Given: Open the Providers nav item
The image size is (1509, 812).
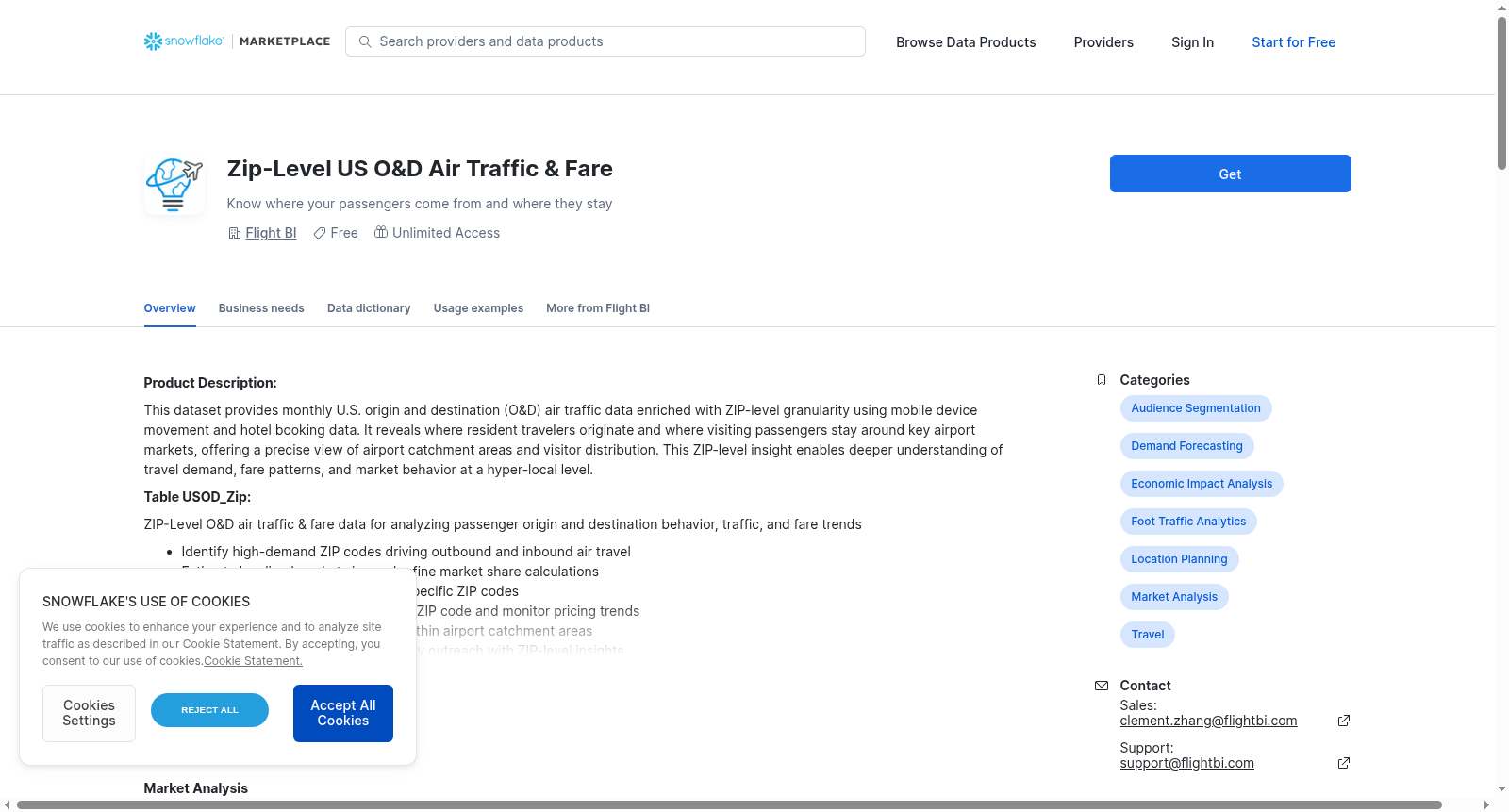Looking at the screenshot, I should (x=1103, y=42).
